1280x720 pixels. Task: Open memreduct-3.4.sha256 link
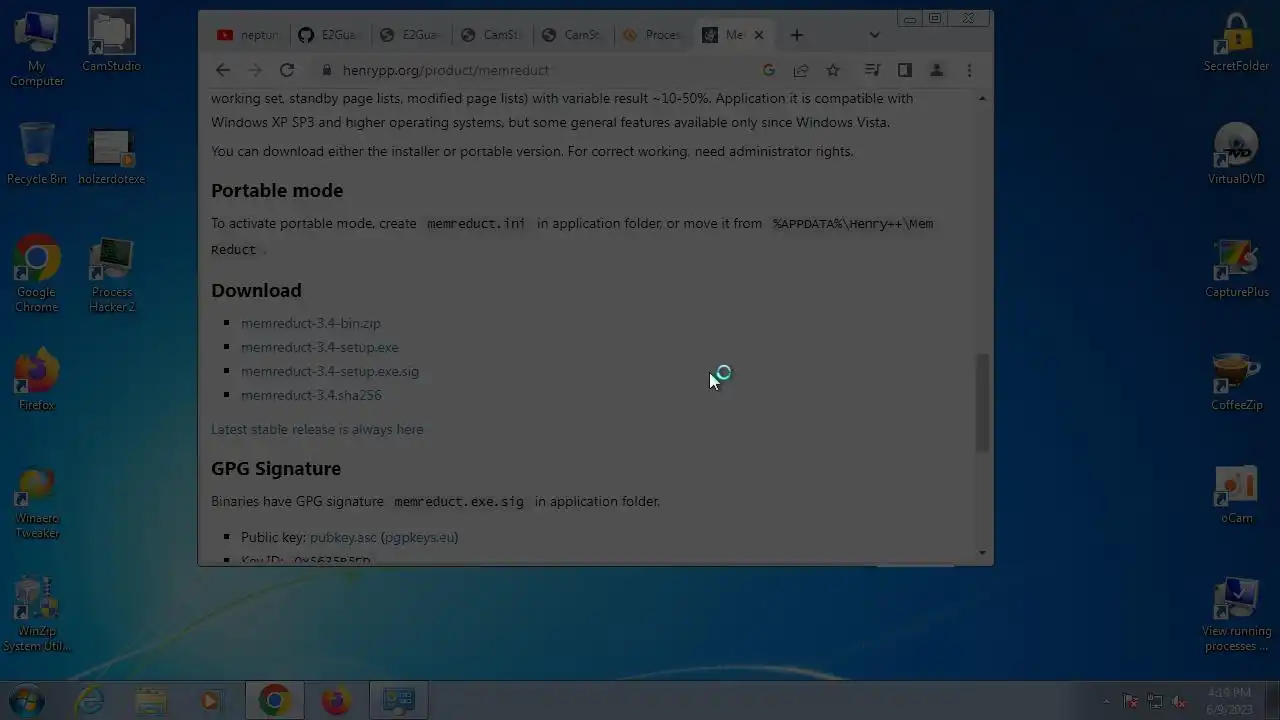[x=311, y=395]
